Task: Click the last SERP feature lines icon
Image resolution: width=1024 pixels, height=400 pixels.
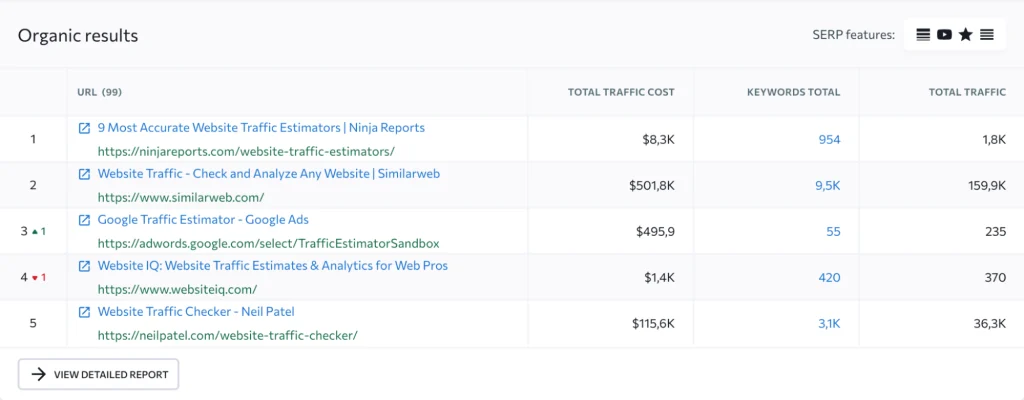Action: [x=987, y=35]
